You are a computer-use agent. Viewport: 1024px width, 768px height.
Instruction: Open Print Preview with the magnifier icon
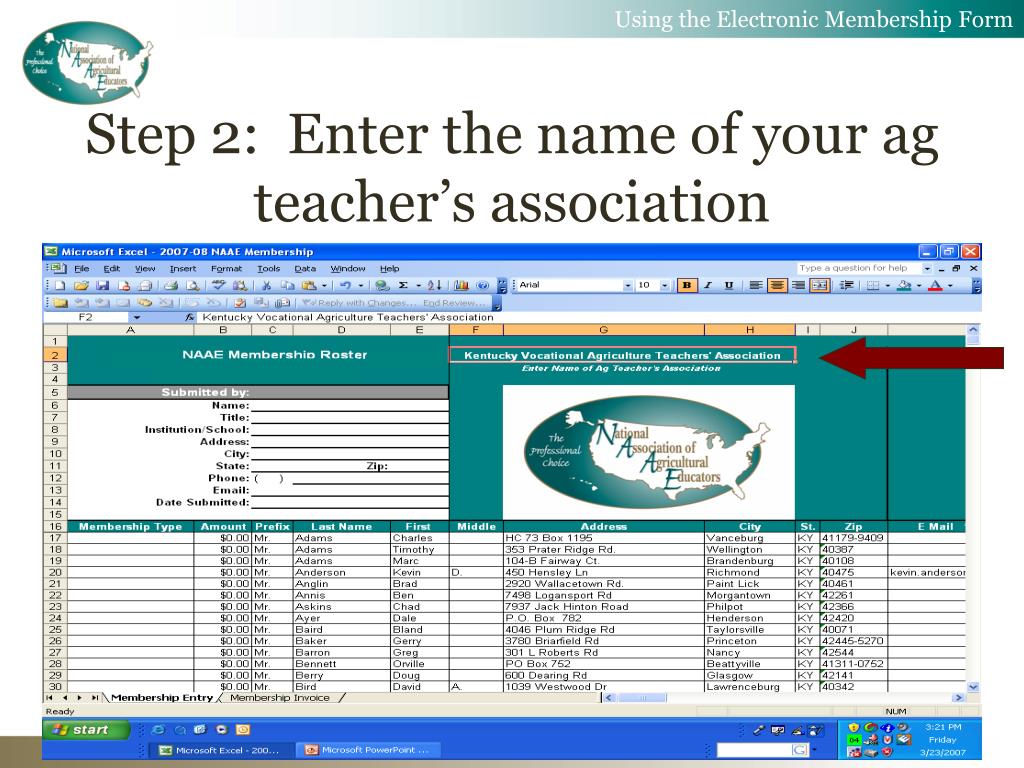[193, 285]
